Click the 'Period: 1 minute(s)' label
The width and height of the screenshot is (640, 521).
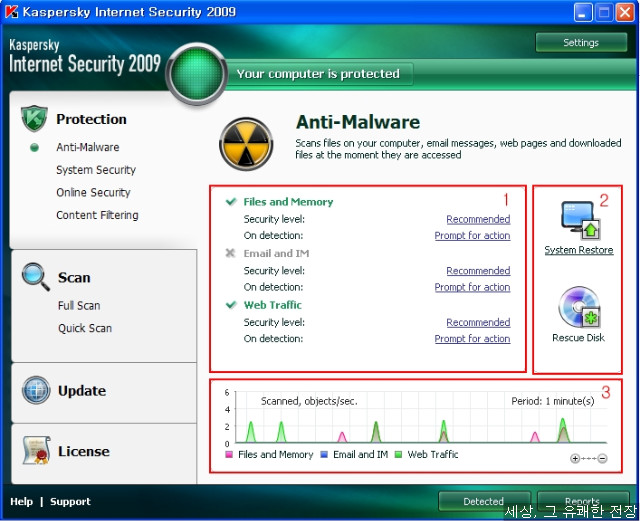coord(553,401)
